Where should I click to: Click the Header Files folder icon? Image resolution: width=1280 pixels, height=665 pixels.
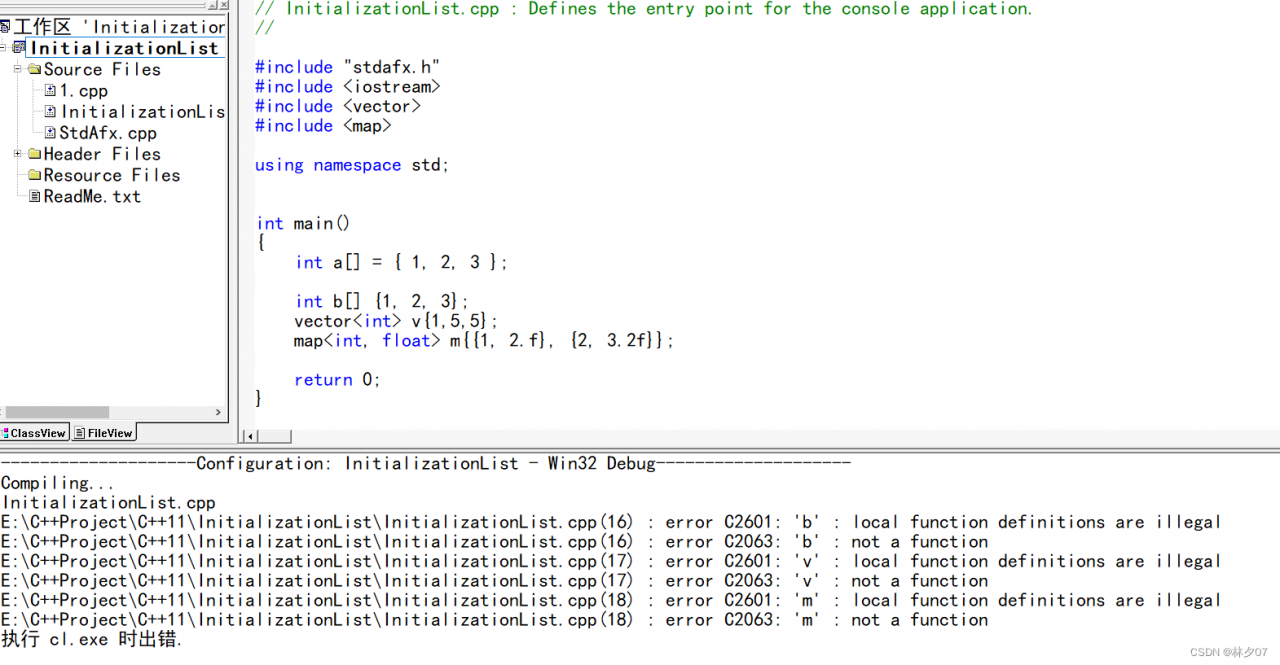pos(34,155)
